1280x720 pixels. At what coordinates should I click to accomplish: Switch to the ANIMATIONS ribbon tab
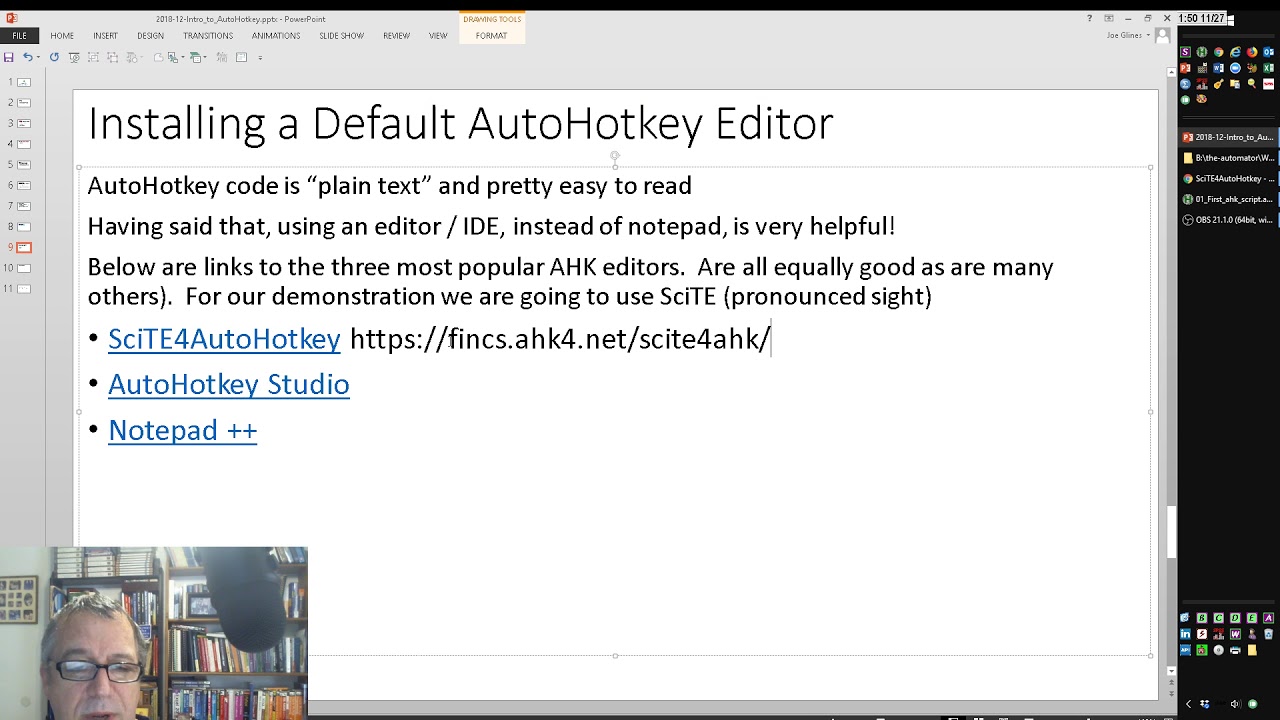pyautogui.click(x=276, y=35)
